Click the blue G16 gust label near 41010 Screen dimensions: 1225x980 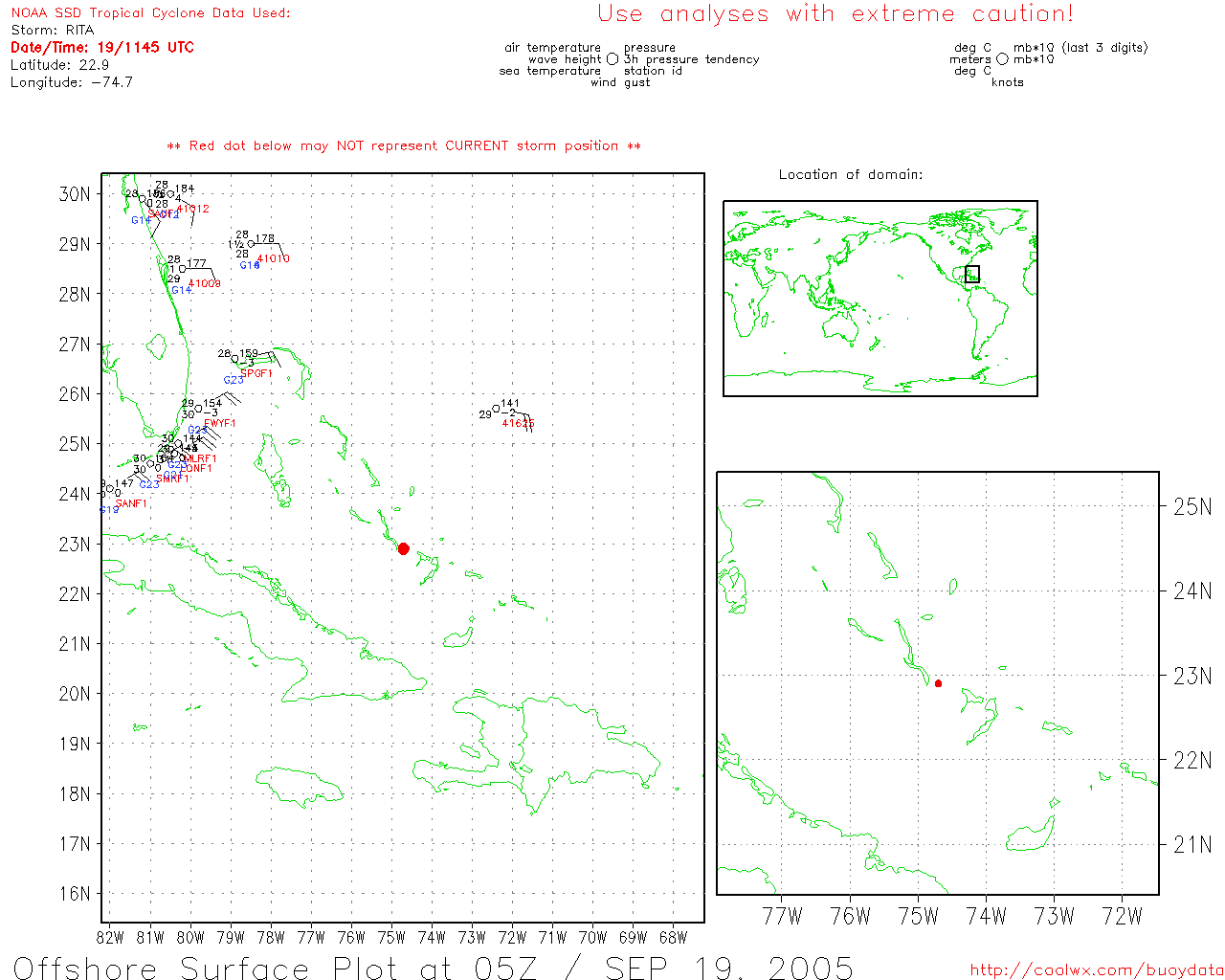coord(250,265)
